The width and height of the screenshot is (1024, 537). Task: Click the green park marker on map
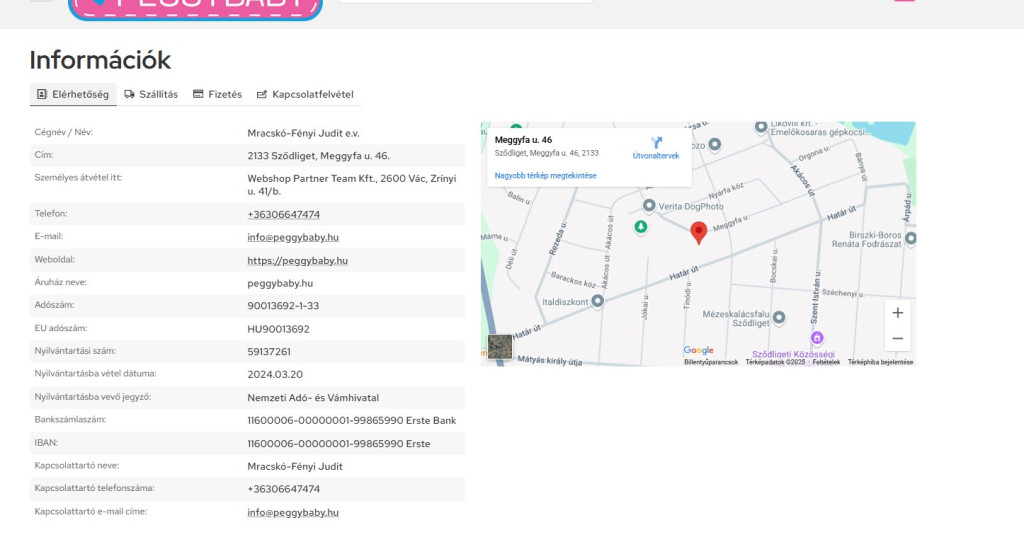(641, 227)
